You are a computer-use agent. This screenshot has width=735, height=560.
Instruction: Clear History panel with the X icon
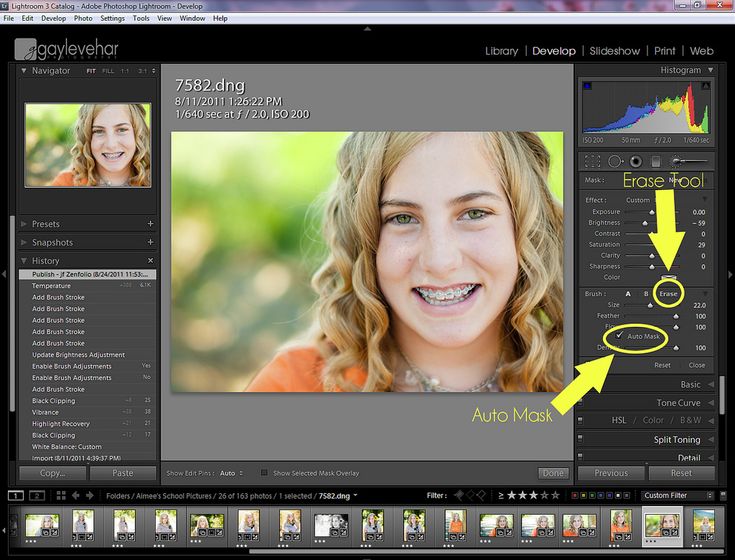[151, 261]
